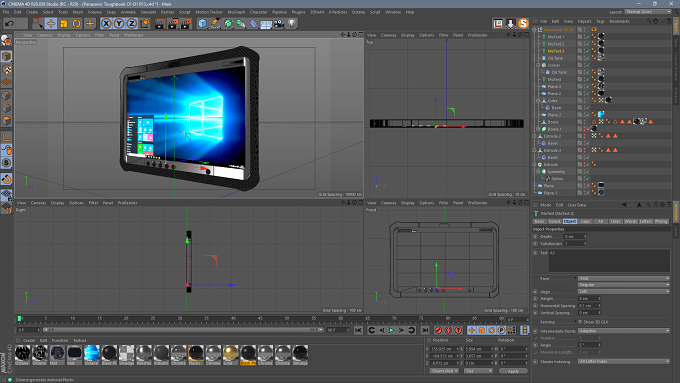Screen dimensions: 680x383
Task: Open the Object (Rel) coordinate dropdown
Action: tap(444, 371)
